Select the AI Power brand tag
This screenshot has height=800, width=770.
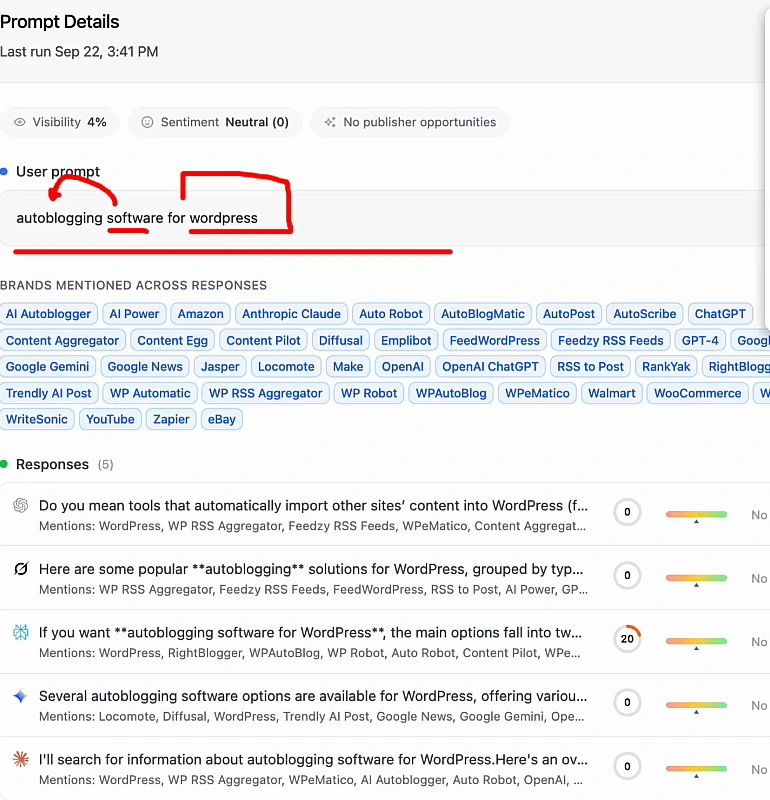pyautogui.click(x=134, y=314)
